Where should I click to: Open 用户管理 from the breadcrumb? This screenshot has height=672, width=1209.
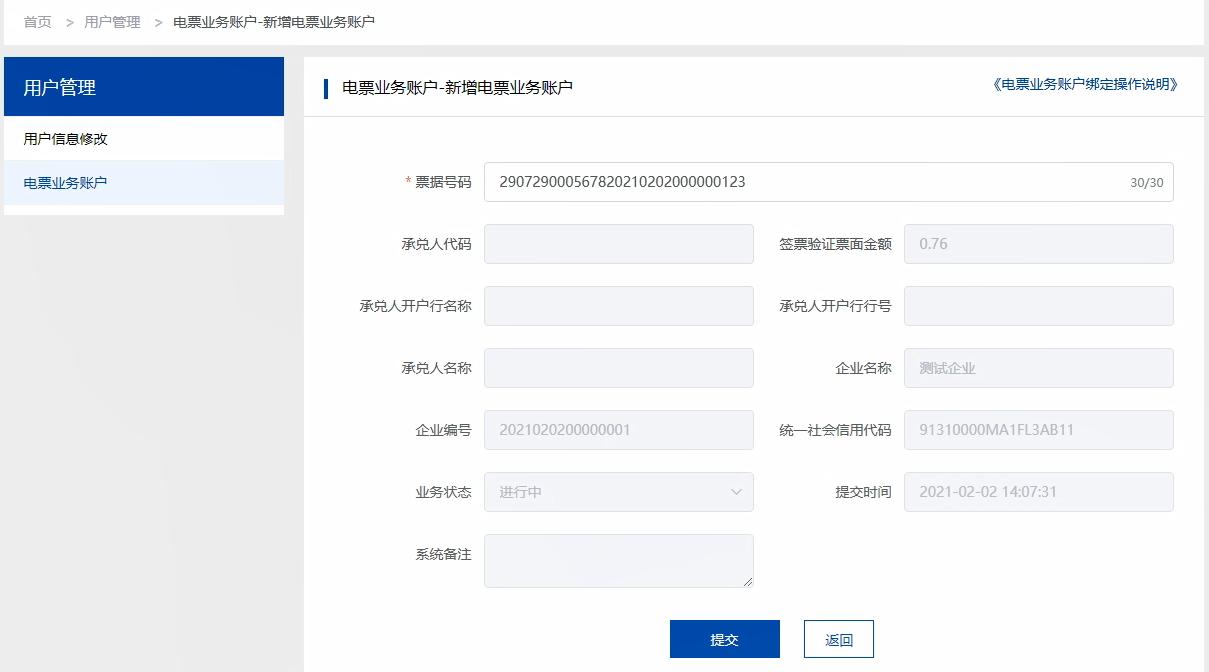click(x=113, y=21)
